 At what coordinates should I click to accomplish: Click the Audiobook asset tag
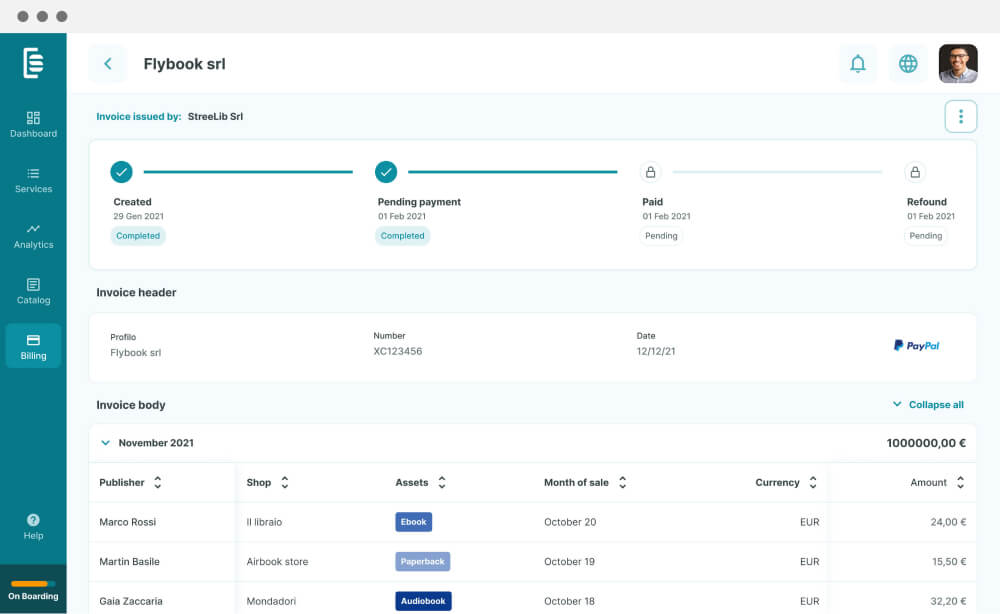click(423, 601)
